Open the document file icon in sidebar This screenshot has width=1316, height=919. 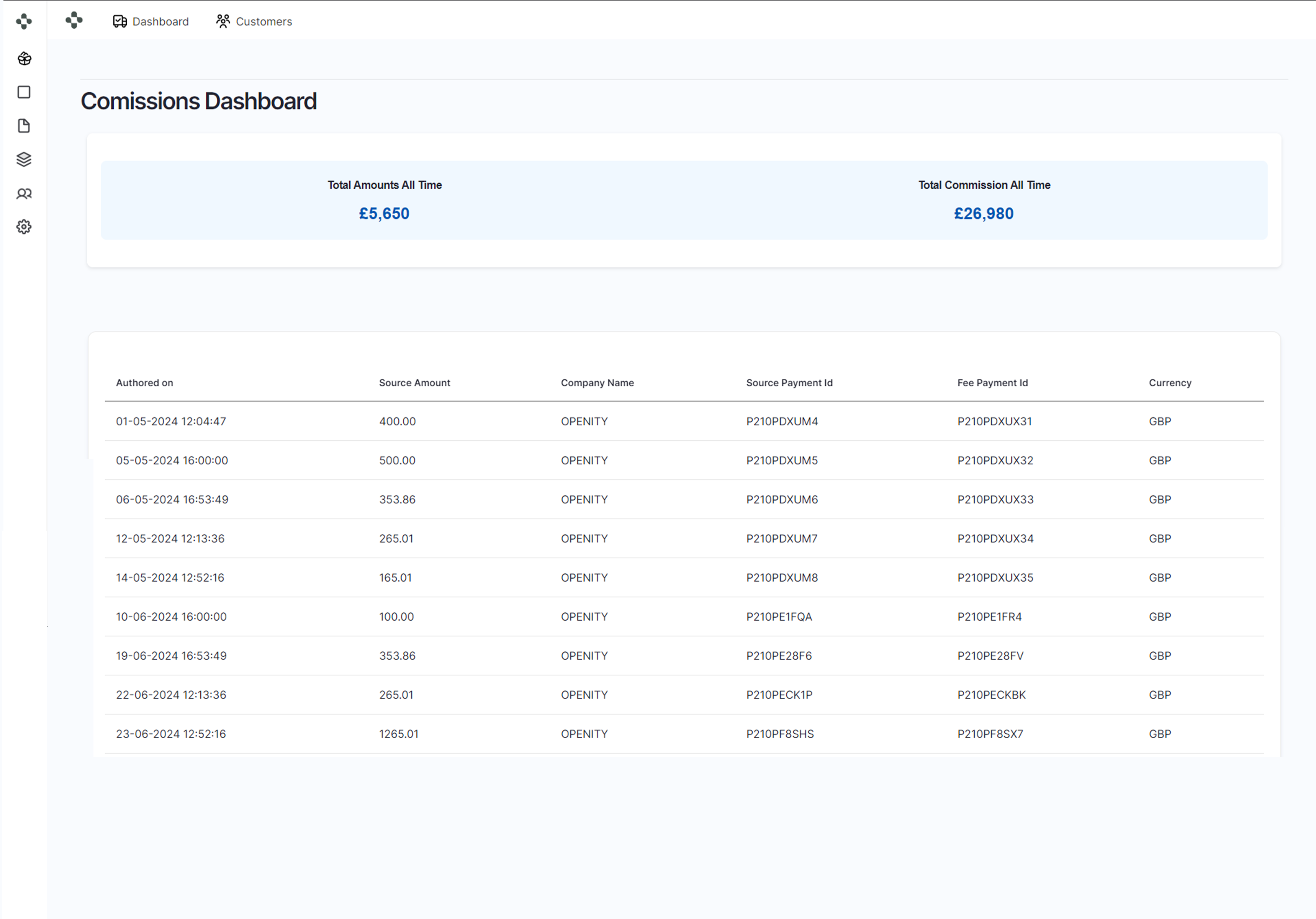[24, 126]
